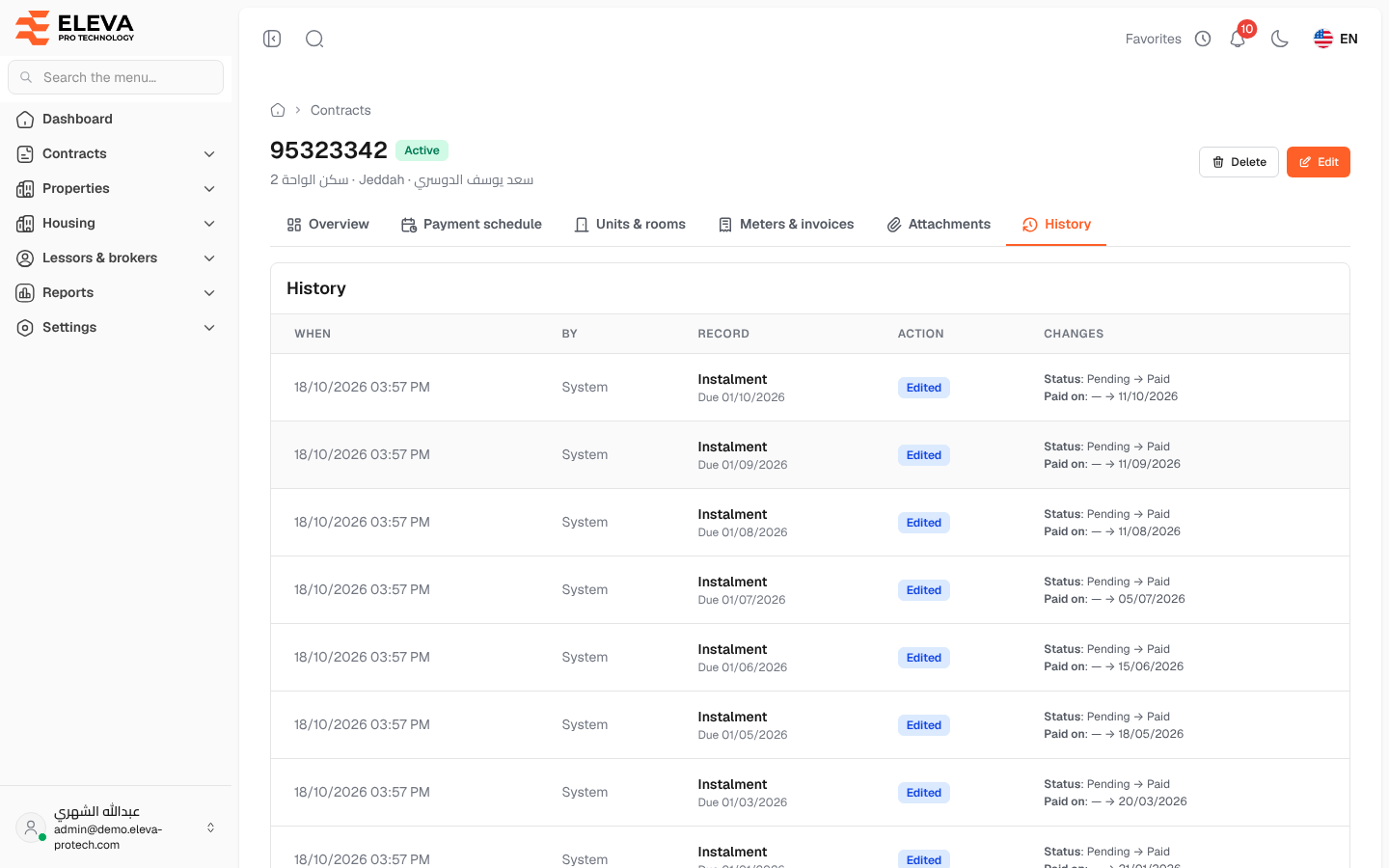The height and width of the screenshot is (868, 1389).
Task: Click the Housing sidebar icon
Action: point(25,224)
